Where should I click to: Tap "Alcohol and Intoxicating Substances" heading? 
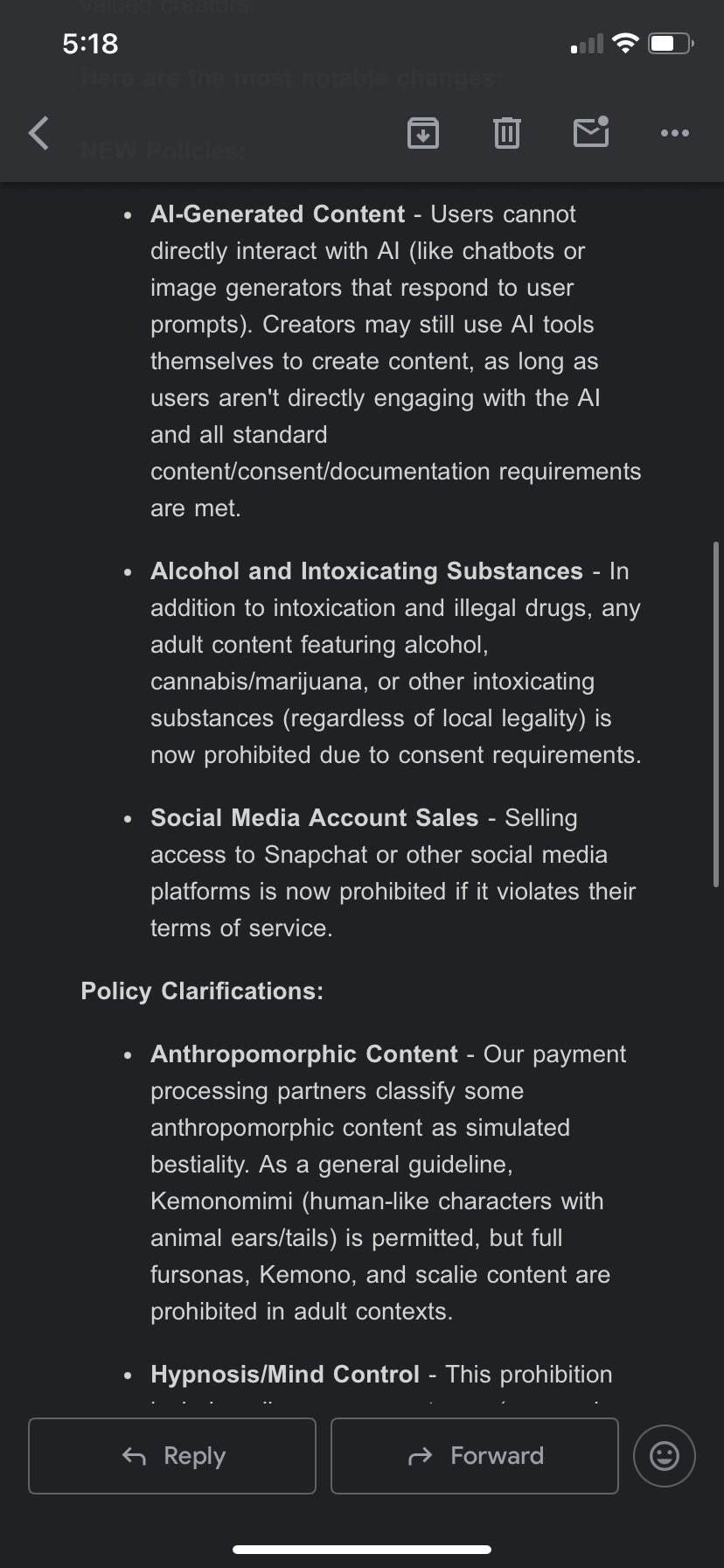(x=366, y=571)
